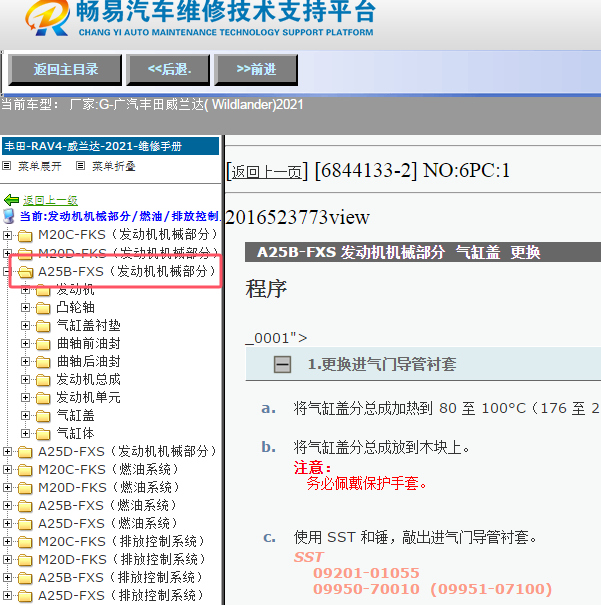Select 凸轮轴 tree label
This screenshot has height=605, width=601.
tap(75, 308)
